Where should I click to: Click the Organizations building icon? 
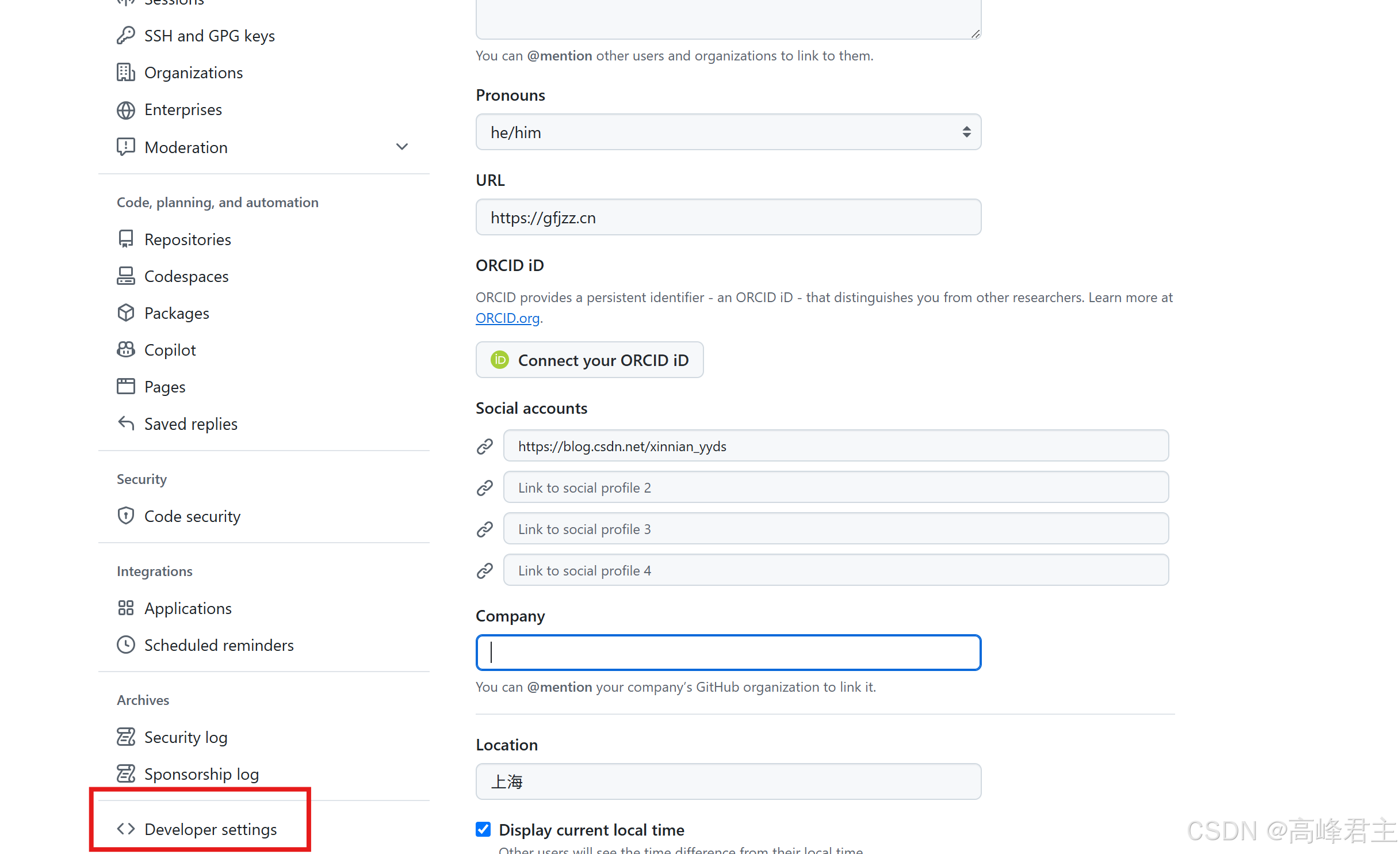[x=125, y=73]
